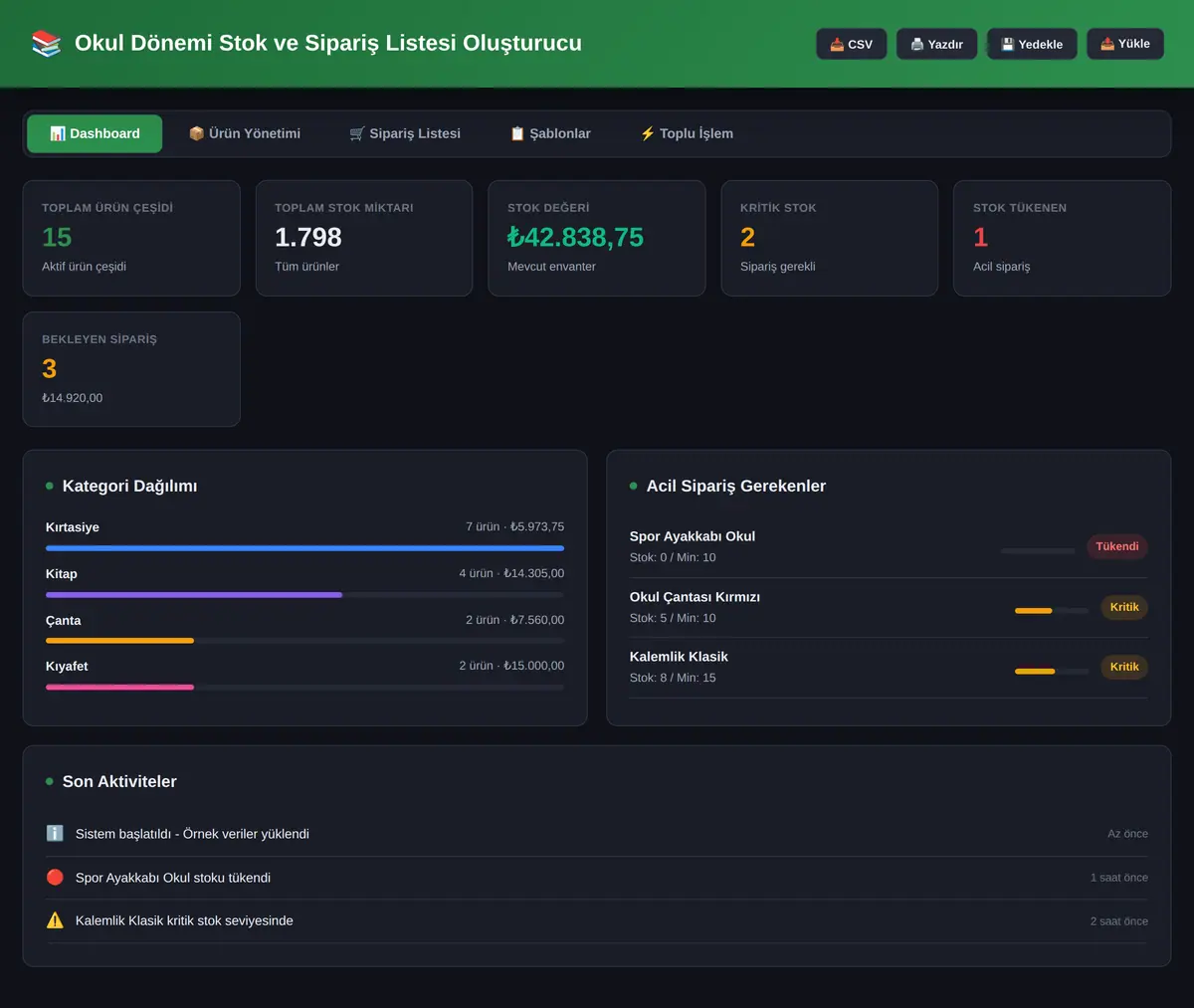Click the Kırtasiye blue progress bar
Image resolution: width=1194 pixels, height=1008 pixels.
click(304, 548)
